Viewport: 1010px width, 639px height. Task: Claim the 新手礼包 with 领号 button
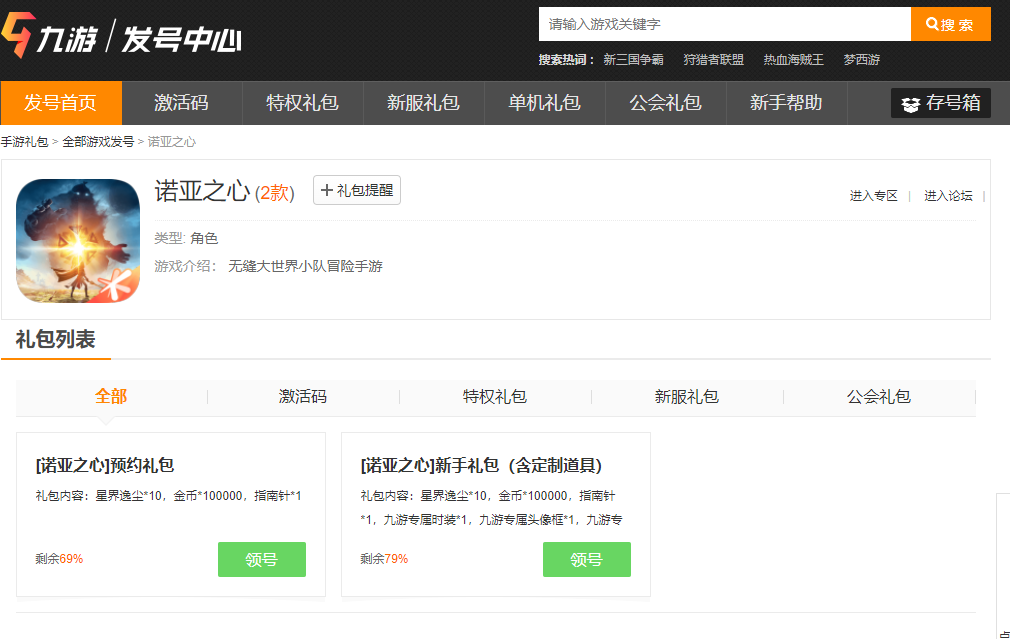pos(587,560)
